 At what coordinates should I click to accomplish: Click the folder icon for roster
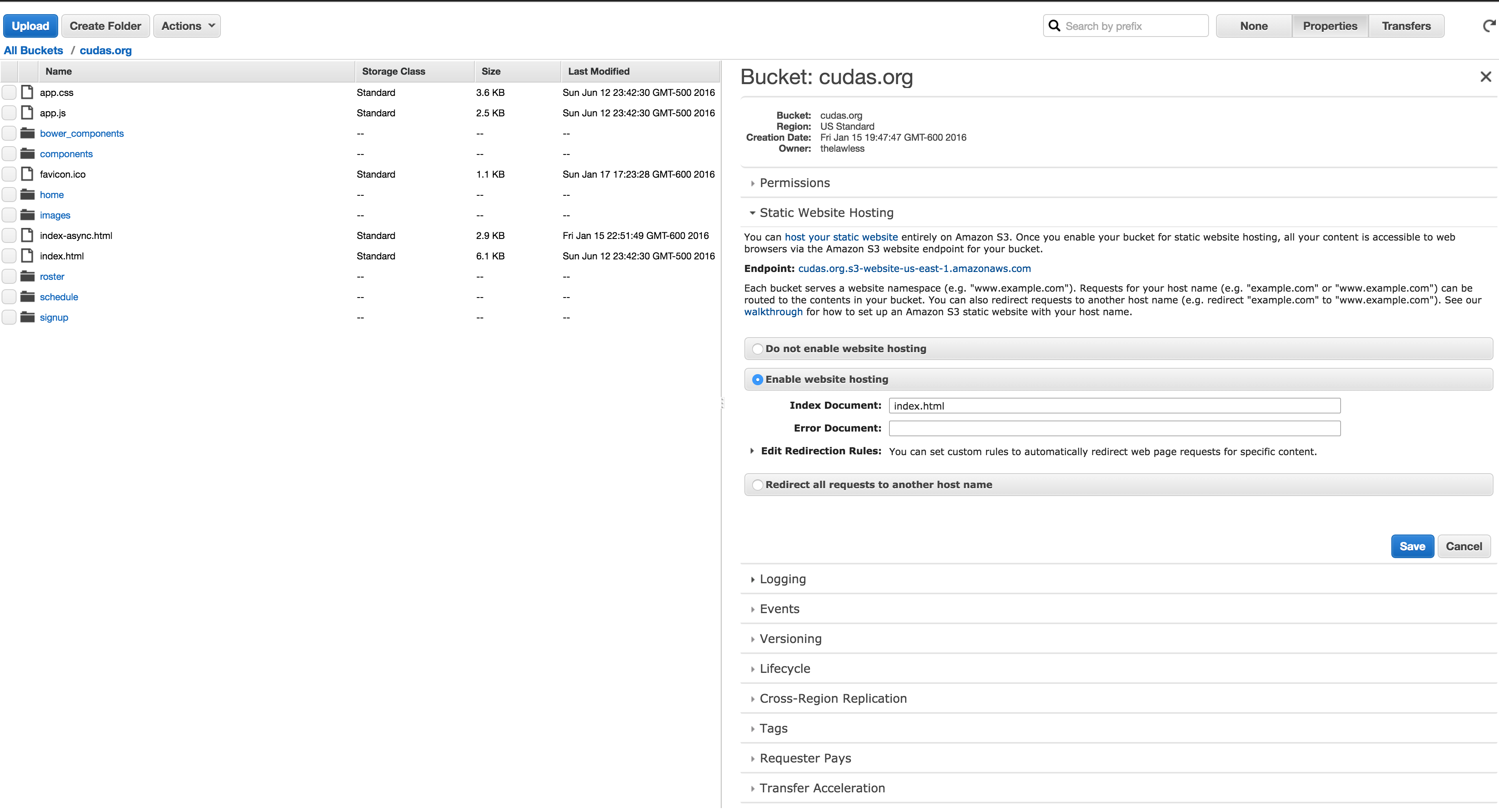pyautogui.click(x=28, y=276)
